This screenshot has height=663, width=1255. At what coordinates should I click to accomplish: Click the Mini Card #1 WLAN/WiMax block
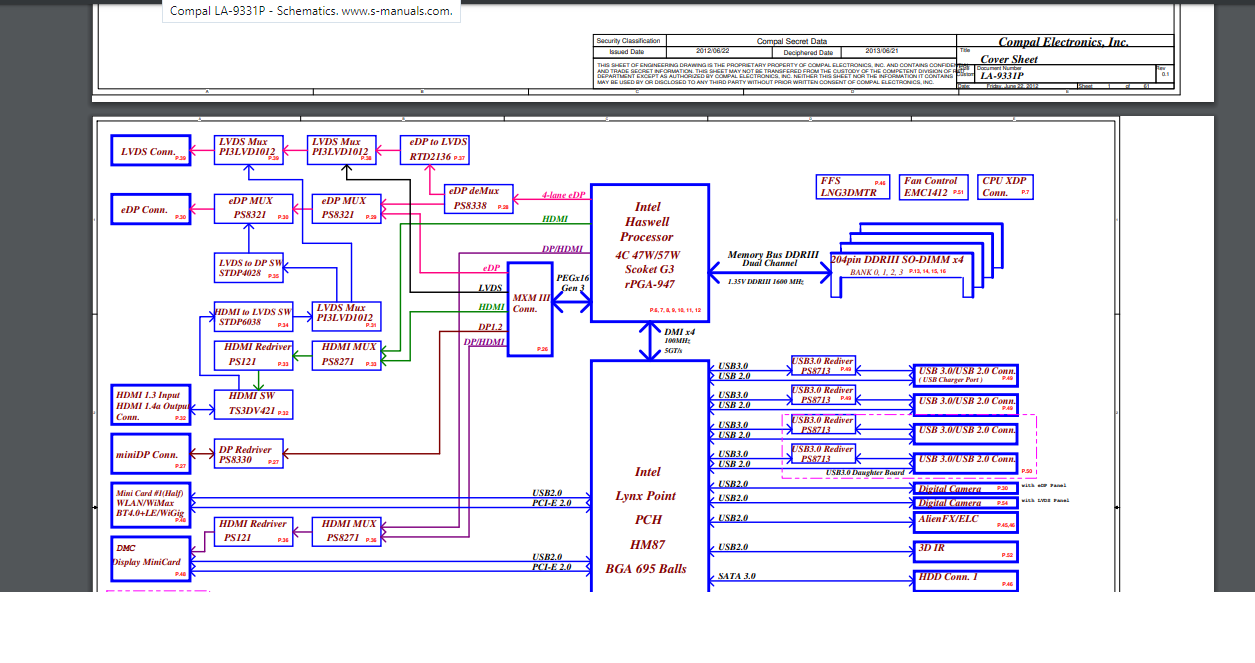(150, 505)
